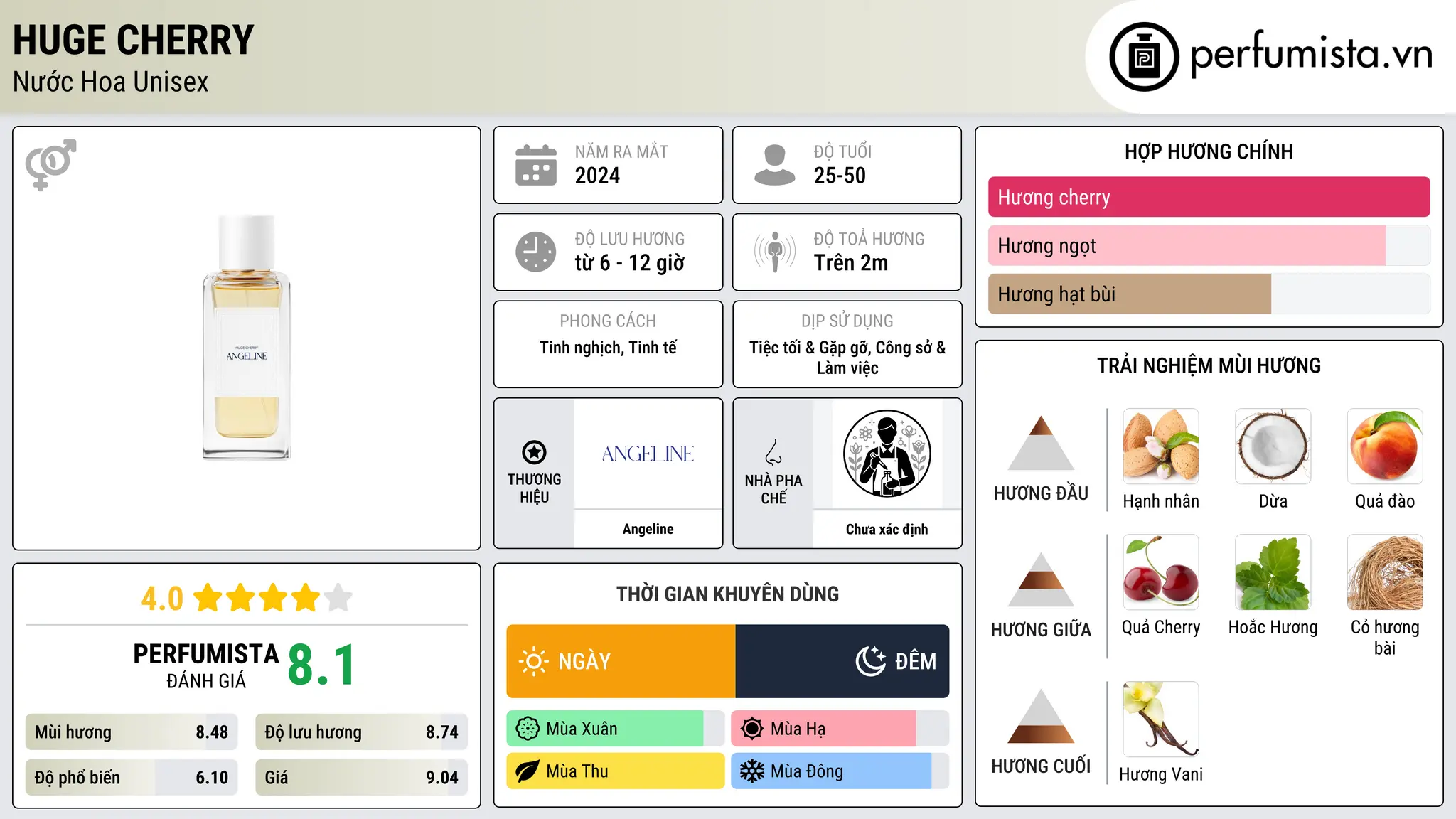Click the Độ phổ biến 6.10 score bar
This screenshot has height=819, width=1456.
point(132,778)
